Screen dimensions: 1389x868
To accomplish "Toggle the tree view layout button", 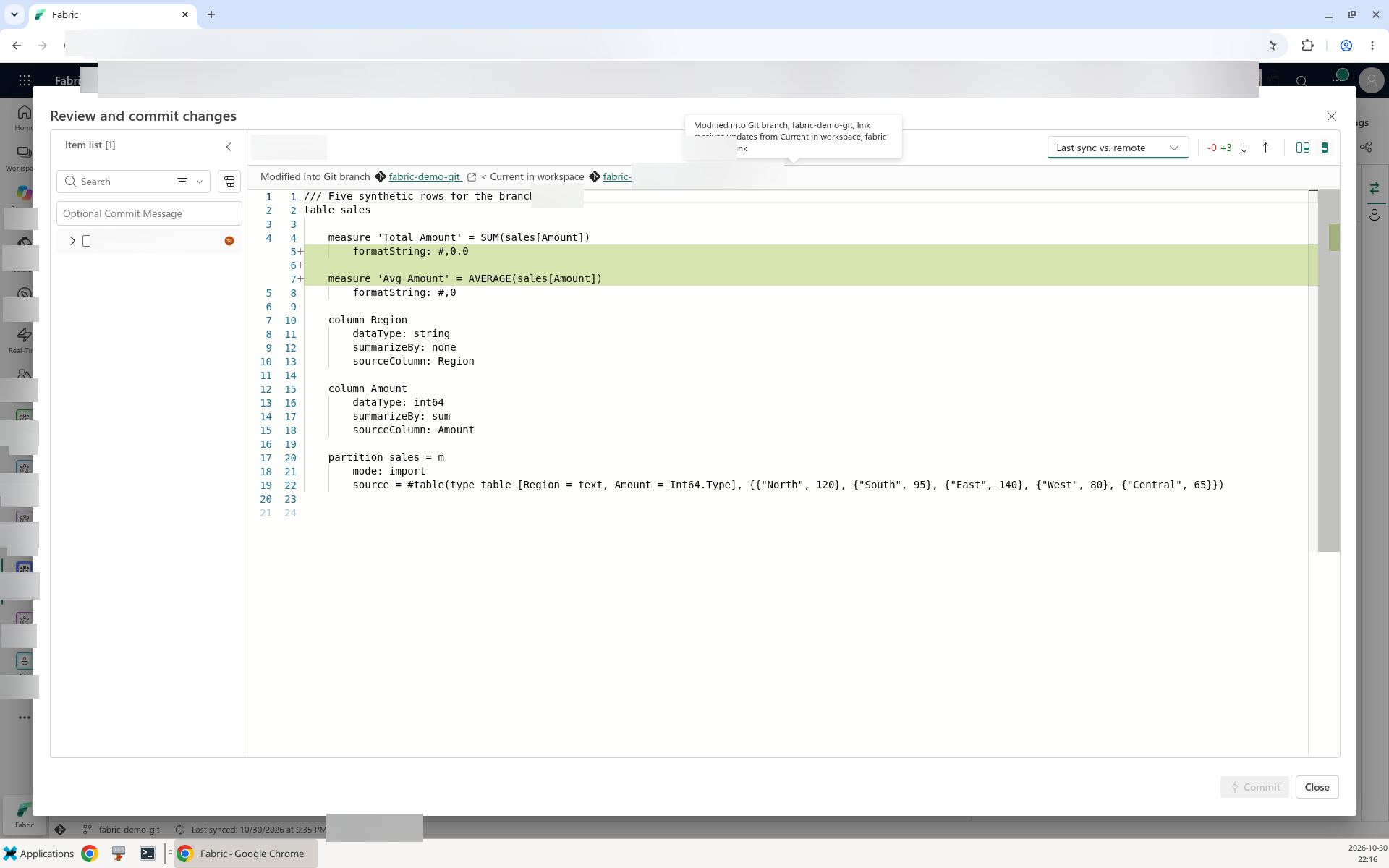I will click(x=229, y=182).
